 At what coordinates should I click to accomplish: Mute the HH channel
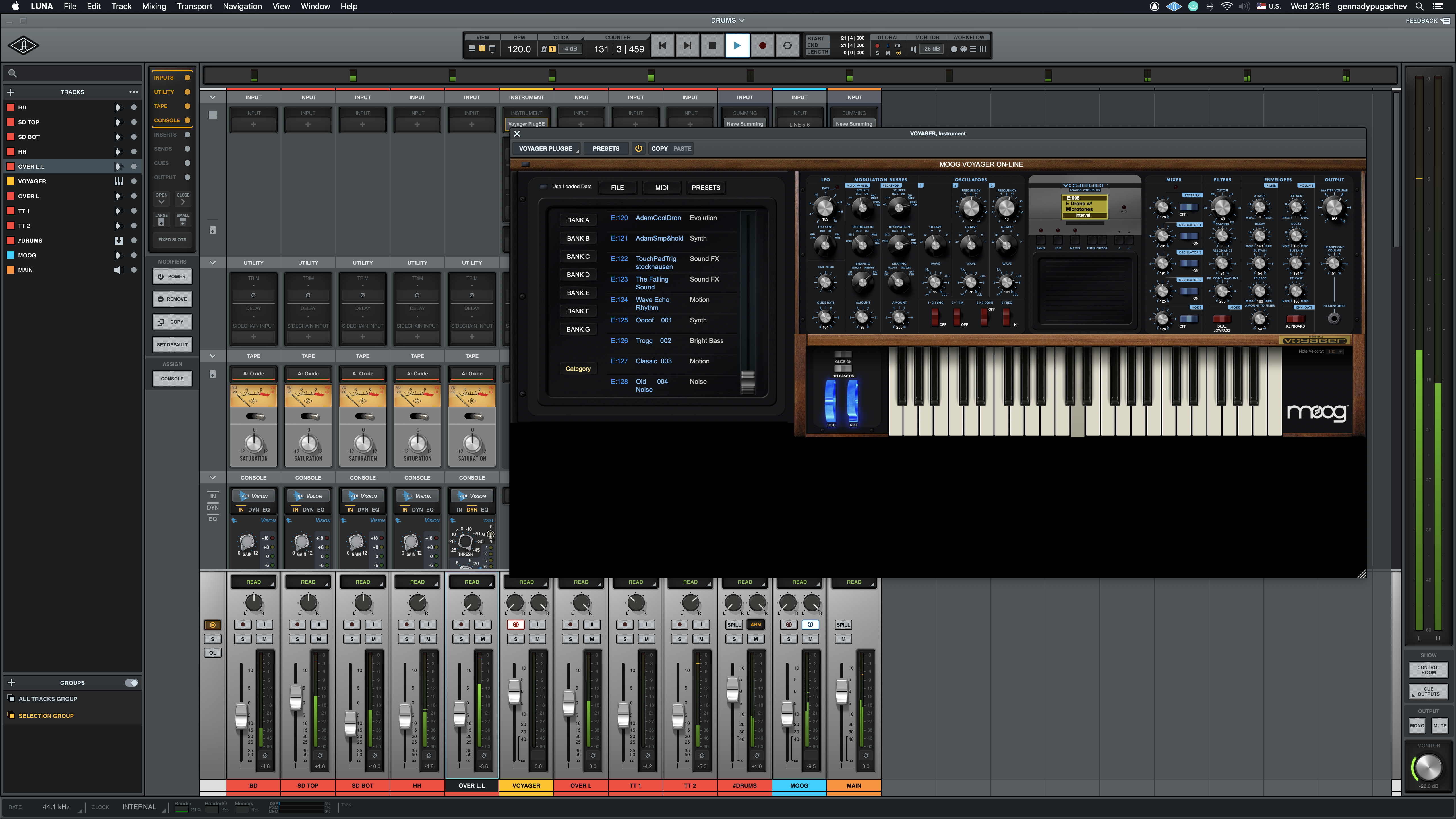[x=428, y=639]
